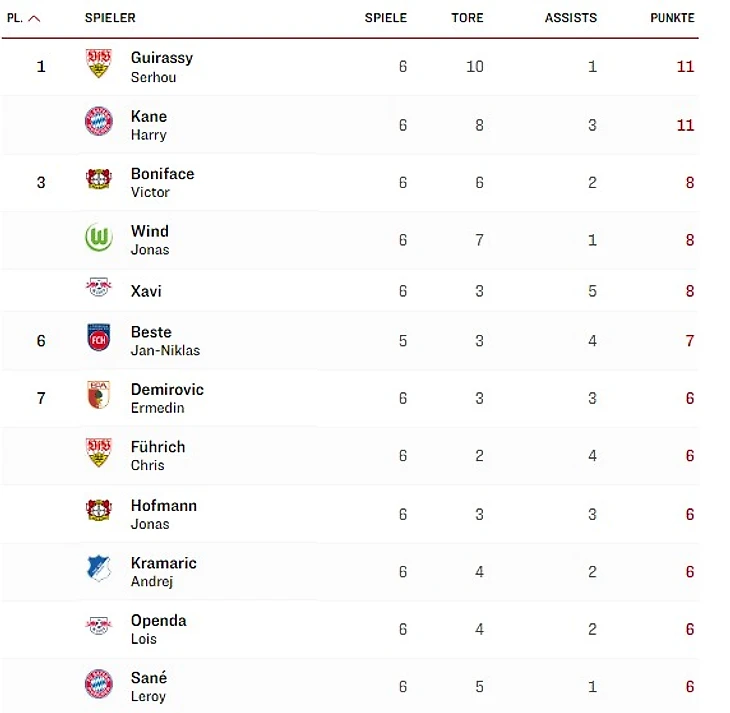Open the Hoffenheim logo next to Kramaric
The image size is (730, 713).
click(x=98, y=569)
